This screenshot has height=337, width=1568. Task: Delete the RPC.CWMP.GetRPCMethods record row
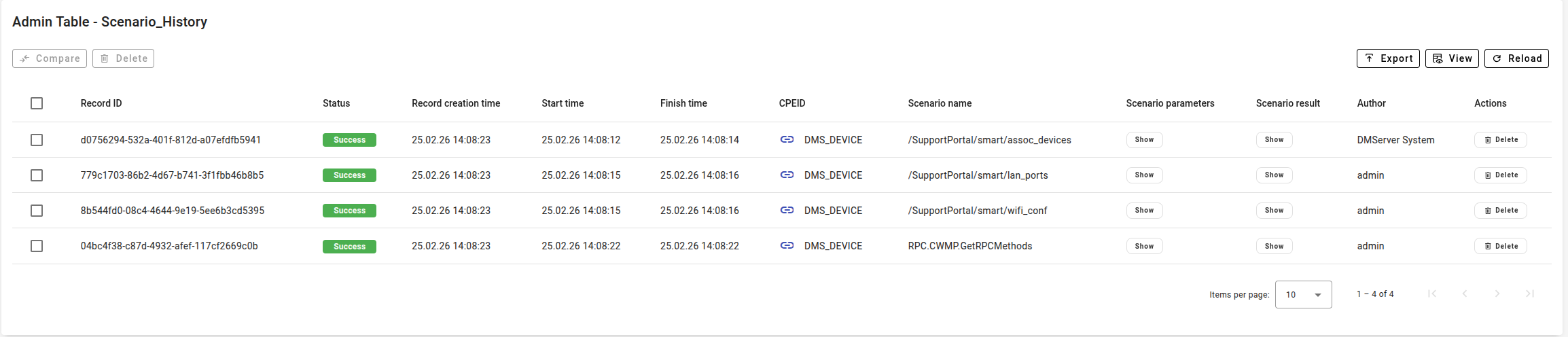click(x=1500, y=246)
